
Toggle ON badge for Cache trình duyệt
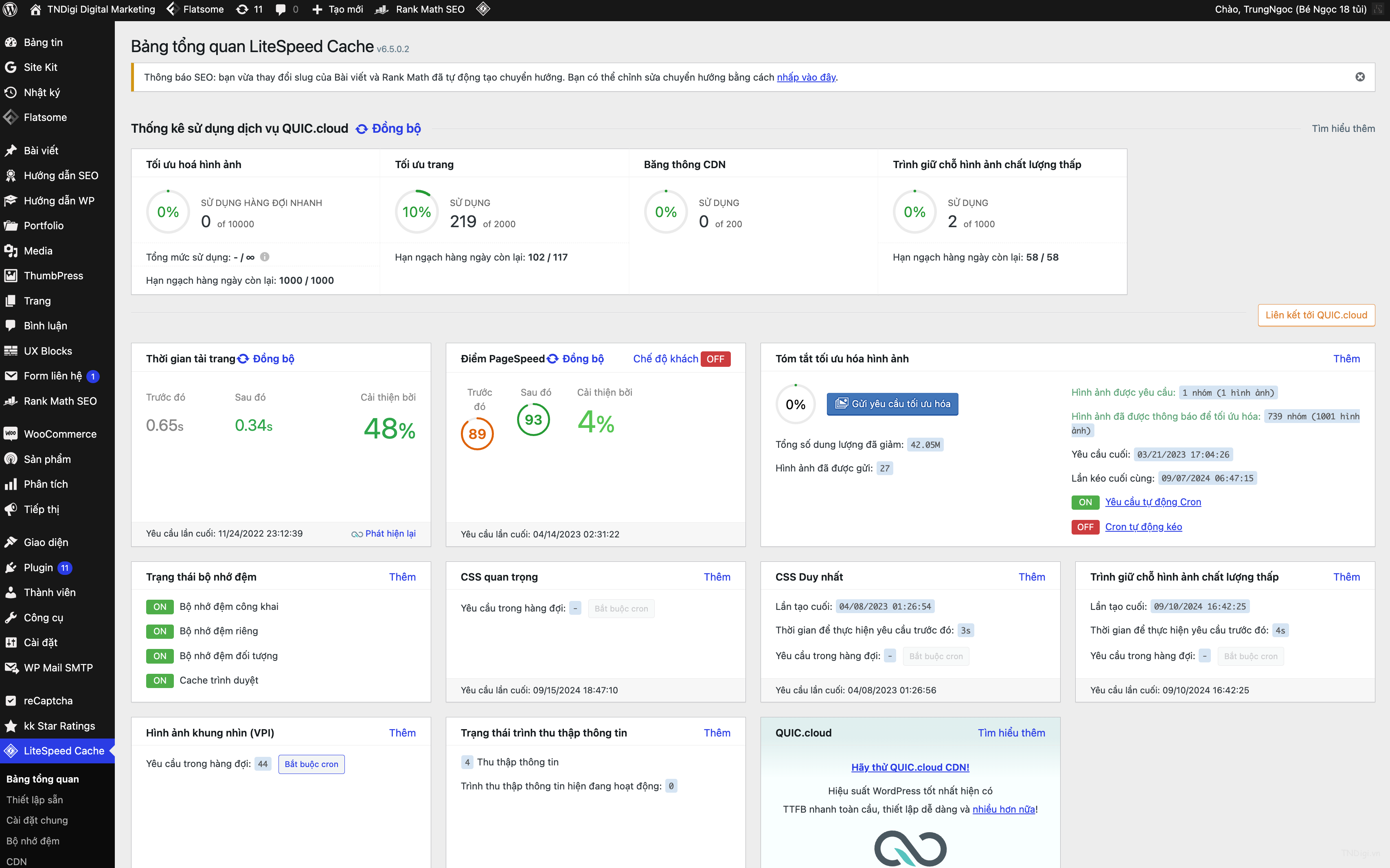point(160,681)
